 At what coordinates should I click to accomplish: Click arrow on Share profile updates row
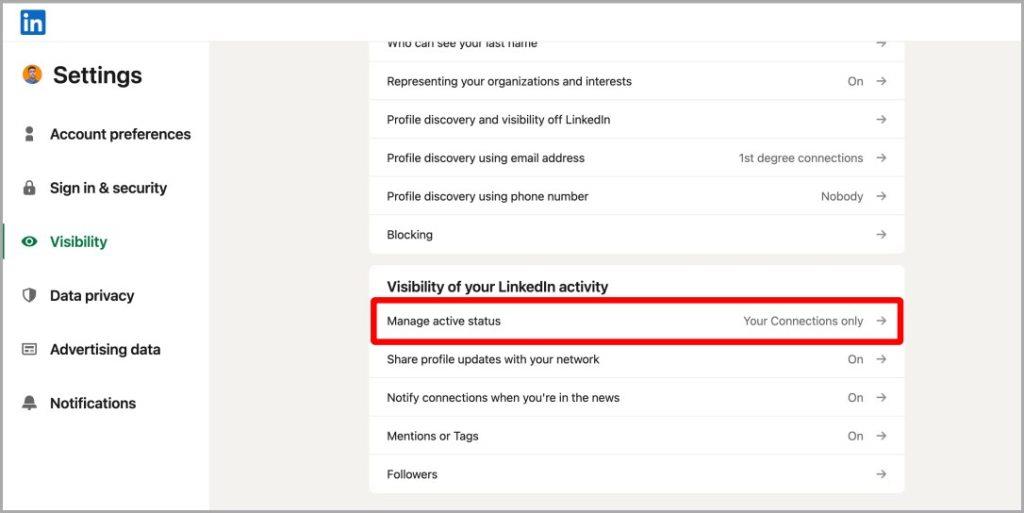(x=881, y=359)
